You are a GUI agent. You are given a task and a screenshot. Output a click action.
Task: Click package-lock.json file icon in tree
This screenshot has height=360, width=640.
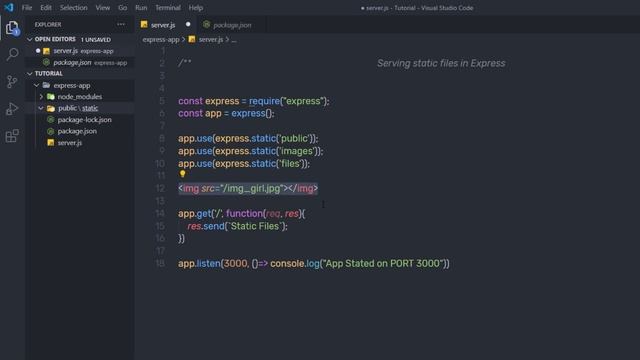tap(51, 120)
